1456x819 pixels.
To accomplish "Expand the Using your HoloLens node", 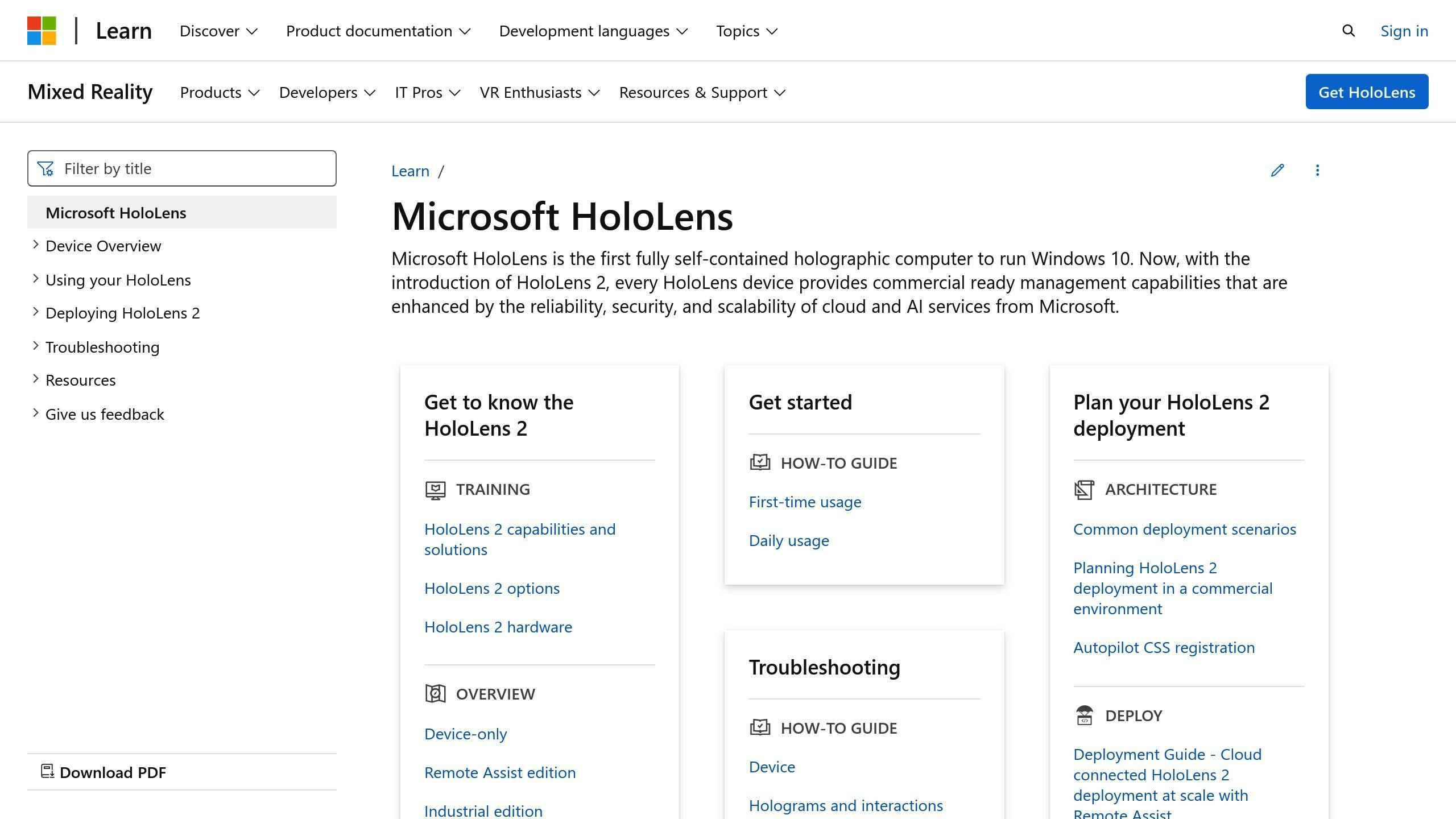I will (36, 279).
